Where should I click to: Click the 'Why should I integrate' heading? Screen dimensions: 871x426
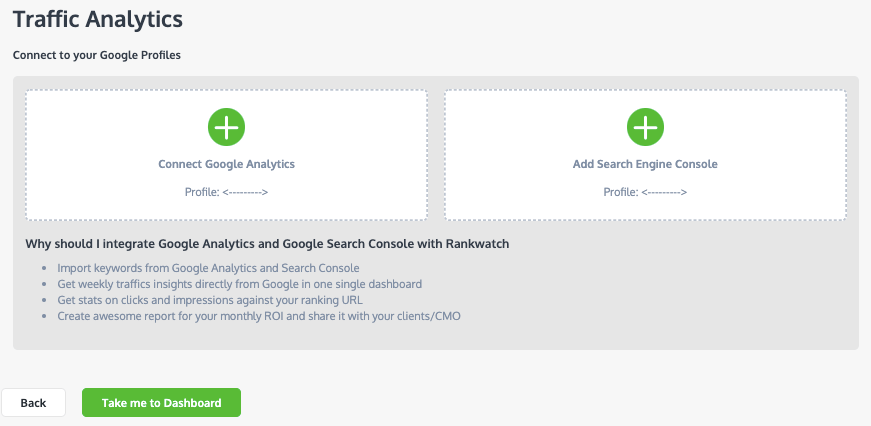pyautogui.click(x=267, y=244)
